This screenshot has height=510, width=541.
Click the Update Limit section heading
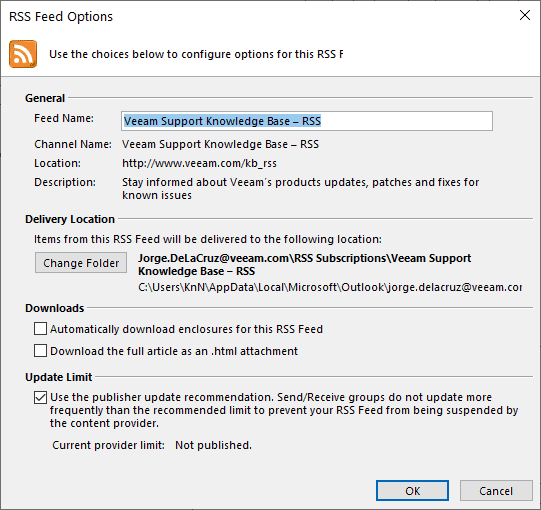click(59, 377)
